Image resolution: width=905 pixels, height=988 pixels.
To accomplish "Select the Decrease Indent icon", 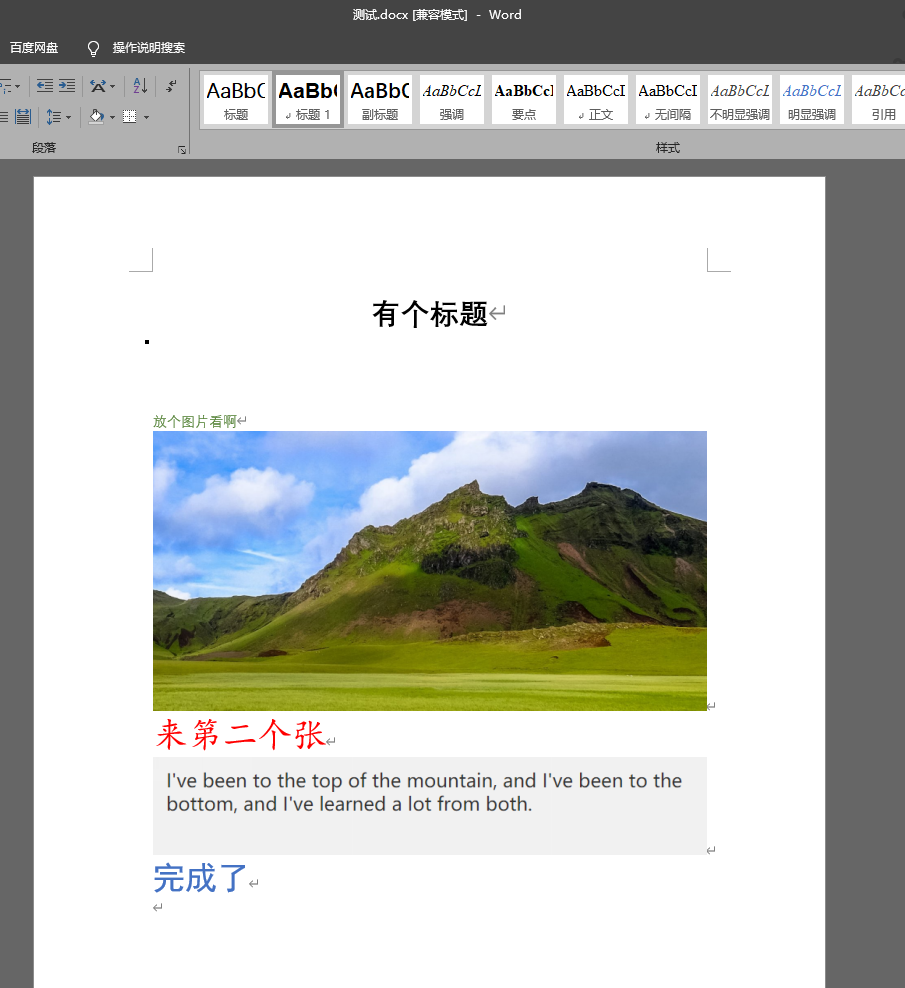I will coord(43,85).
